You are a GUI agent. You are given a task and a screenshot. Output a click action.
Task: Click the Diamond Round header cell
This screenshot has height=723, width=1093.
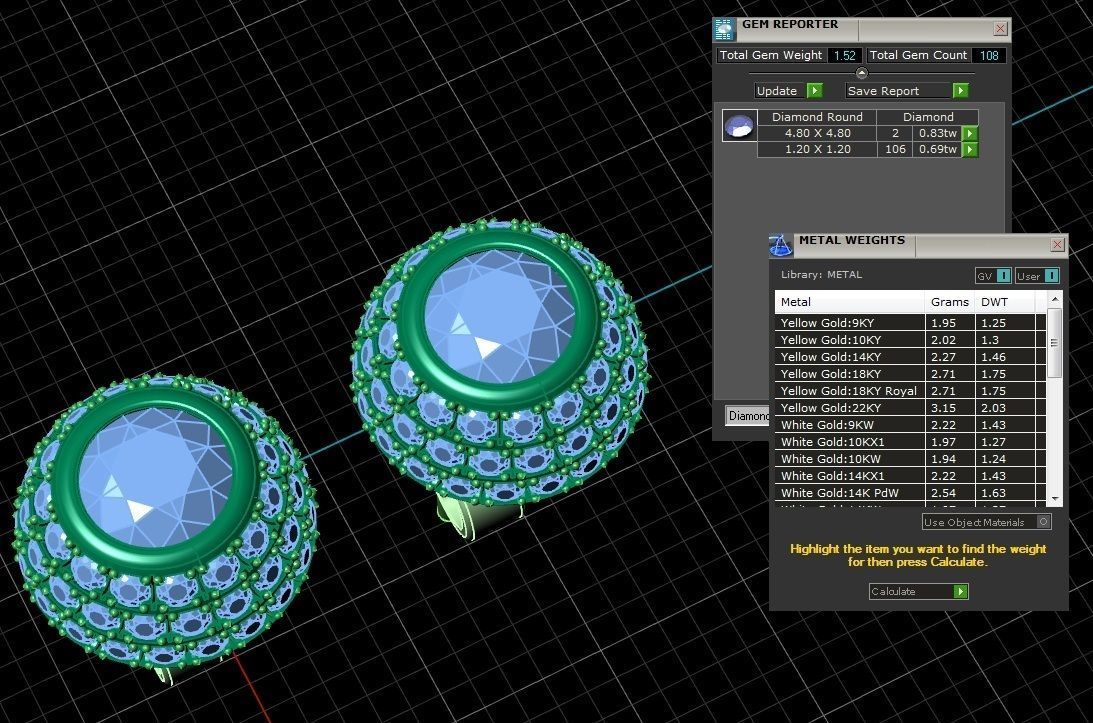(817, 117)
